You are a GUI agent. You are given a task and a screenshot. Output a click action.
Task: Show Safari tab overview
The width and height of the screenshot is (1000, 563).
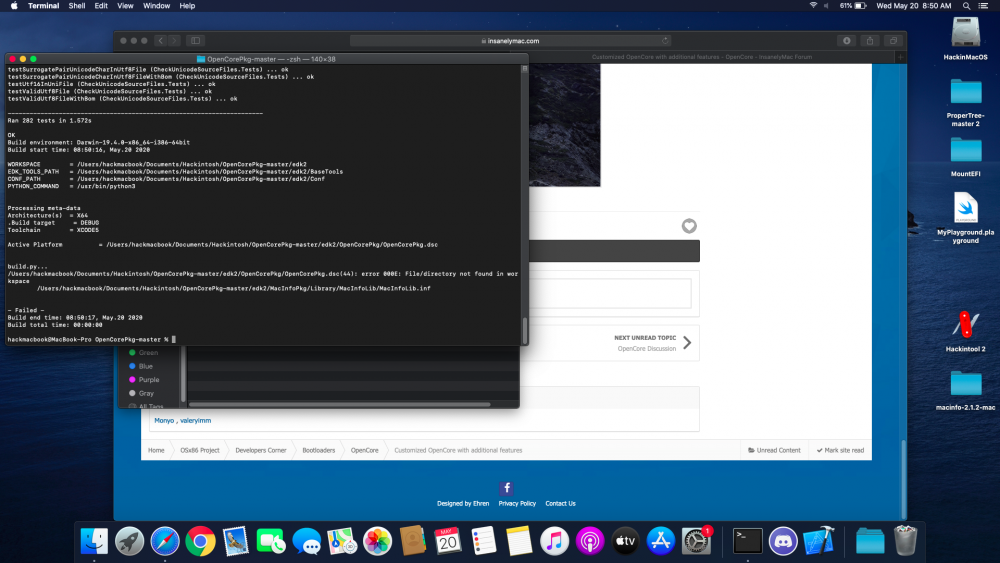click(893, 40)
